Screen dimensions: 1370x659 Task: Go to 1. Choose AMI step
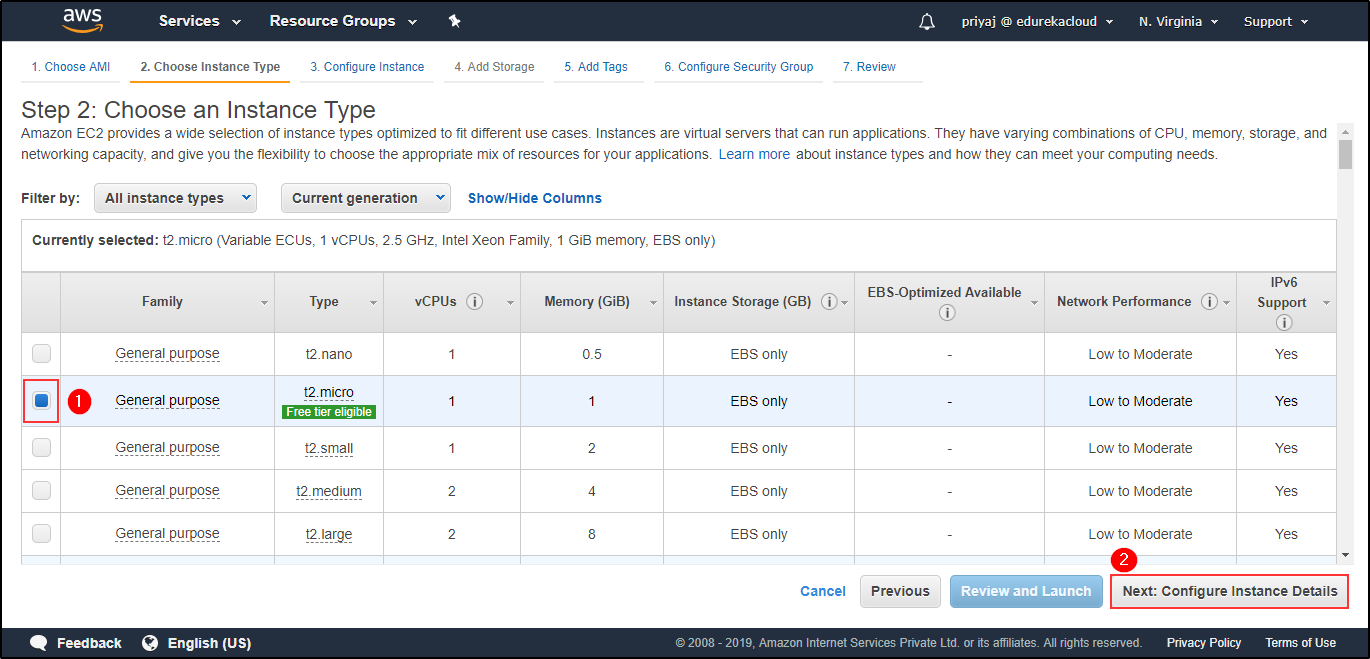[x=70, y=67]
